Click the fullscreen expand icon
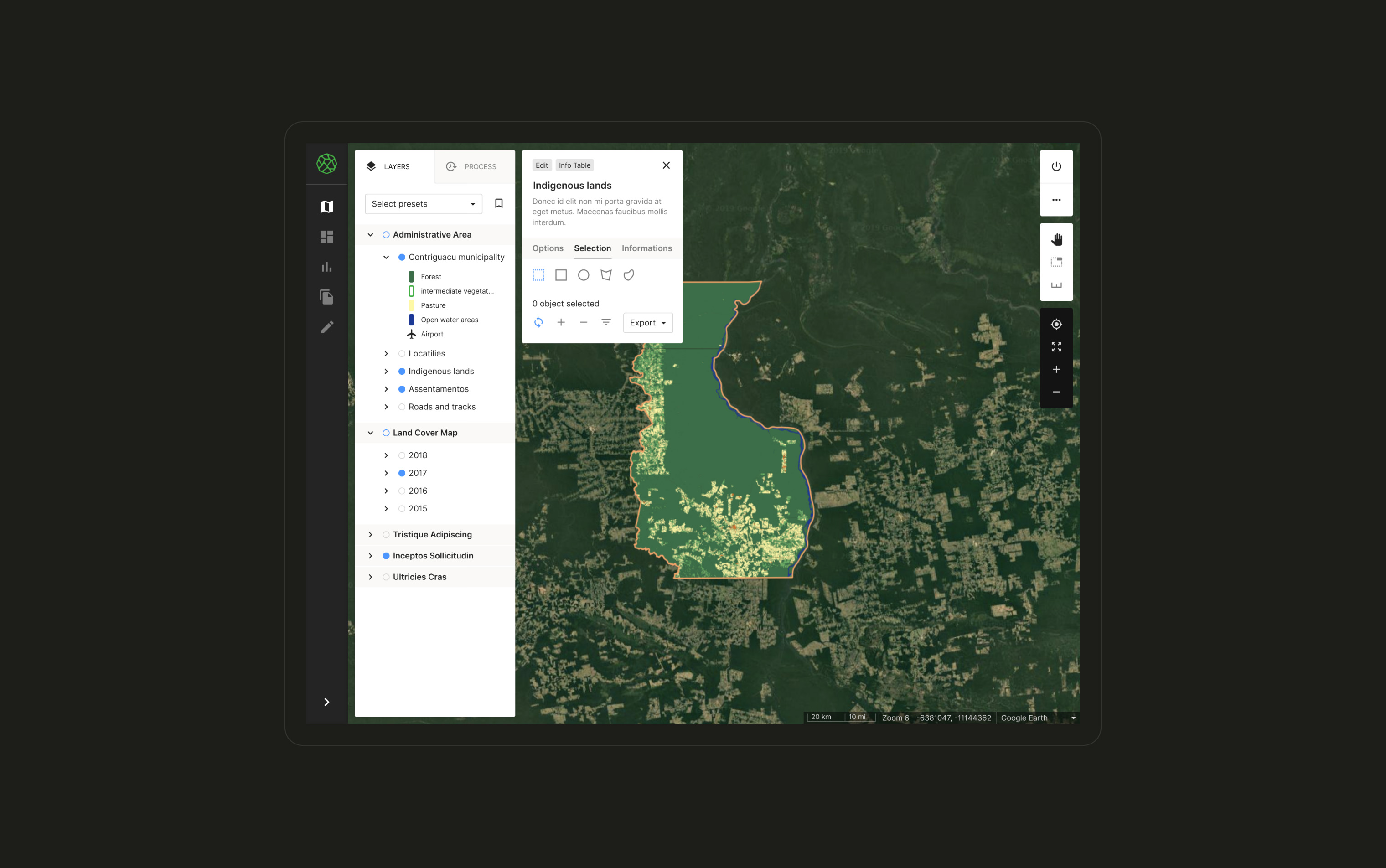This screenshot has height=868, width=1386. [x=1057, y=347]
